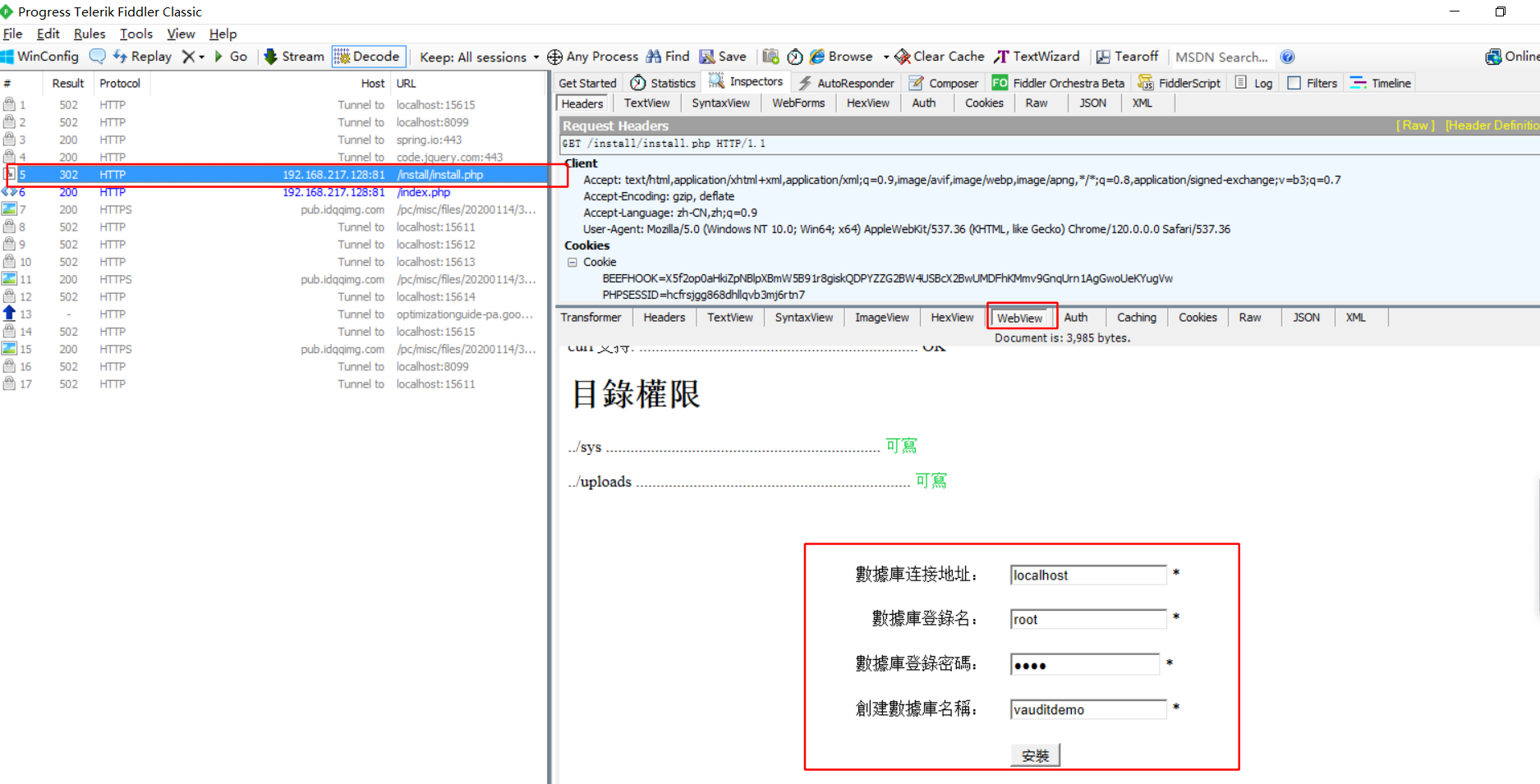
Task: Toggle the Filters tab checkbox
Action: 1294,83
